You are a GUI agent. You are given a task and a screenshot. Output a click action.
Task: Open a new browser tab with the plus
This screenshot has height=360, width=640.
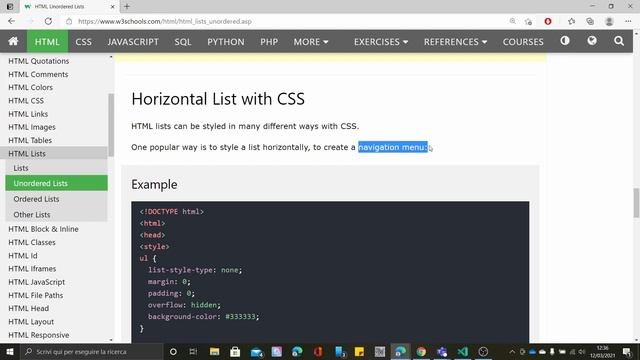[x=127, y=7]
